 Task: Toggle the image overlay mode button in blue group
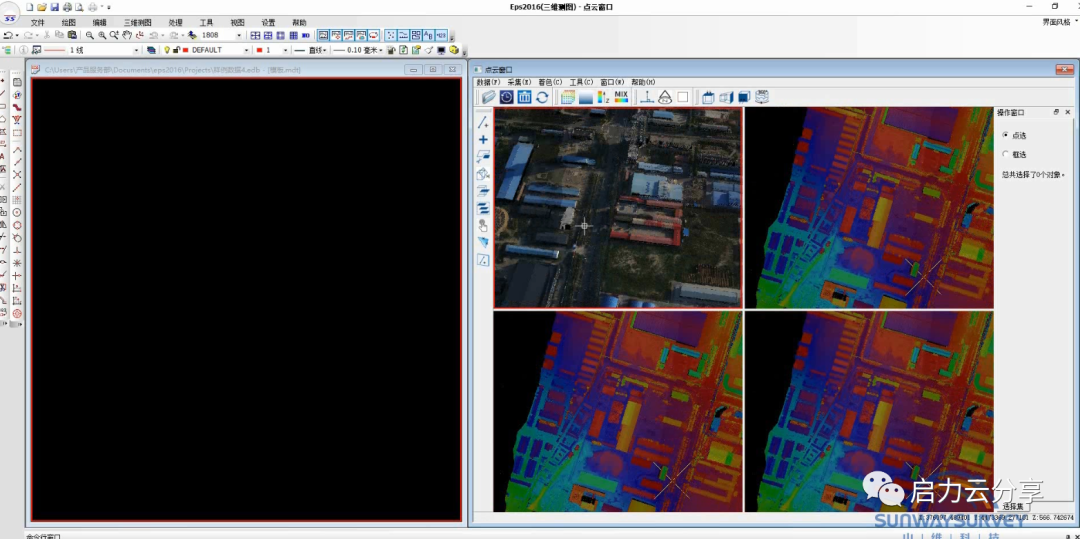tap(323, 35)
